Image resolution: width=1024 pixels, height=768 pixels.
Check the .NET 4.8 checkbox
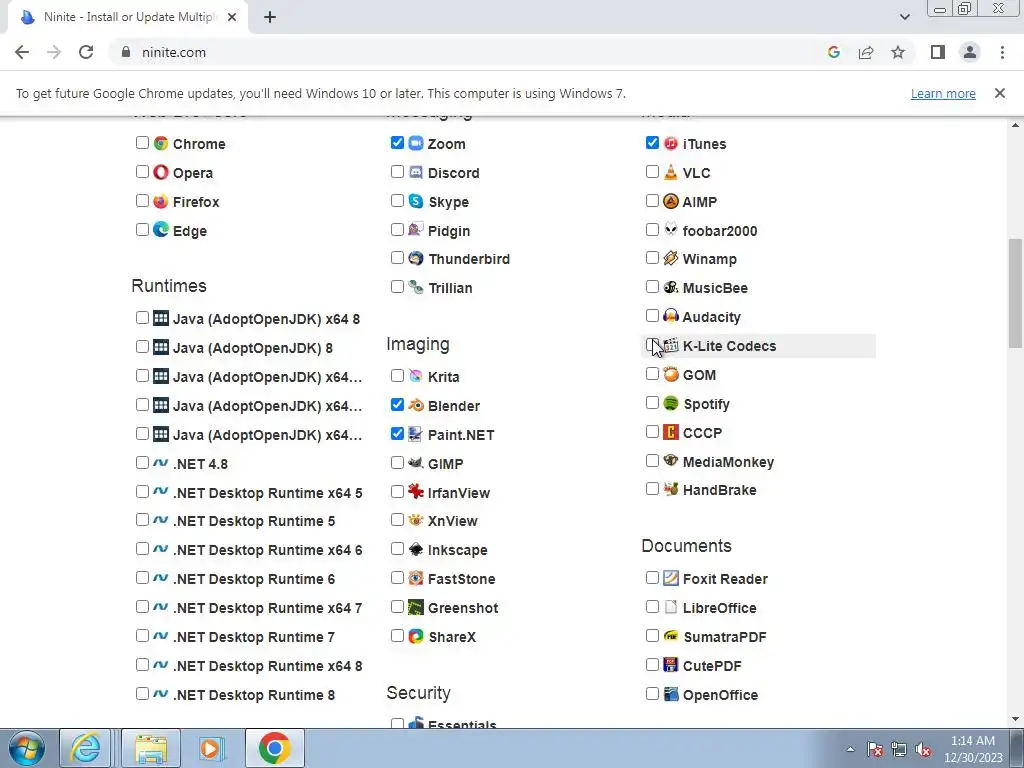pyautogui.click(x=142, y=462)
